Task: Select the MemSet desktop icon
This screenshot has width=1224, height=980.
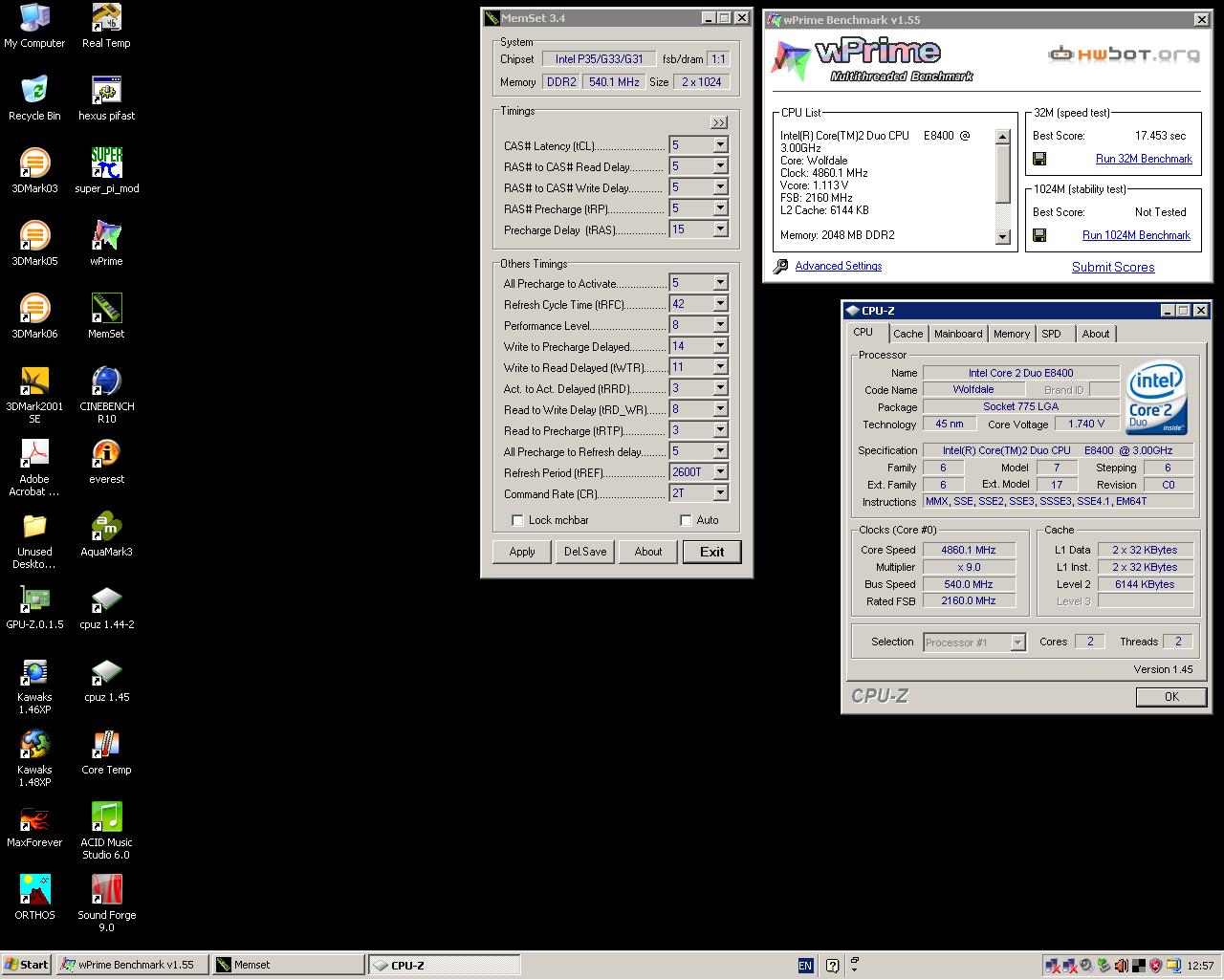Action: click(106, 317)
